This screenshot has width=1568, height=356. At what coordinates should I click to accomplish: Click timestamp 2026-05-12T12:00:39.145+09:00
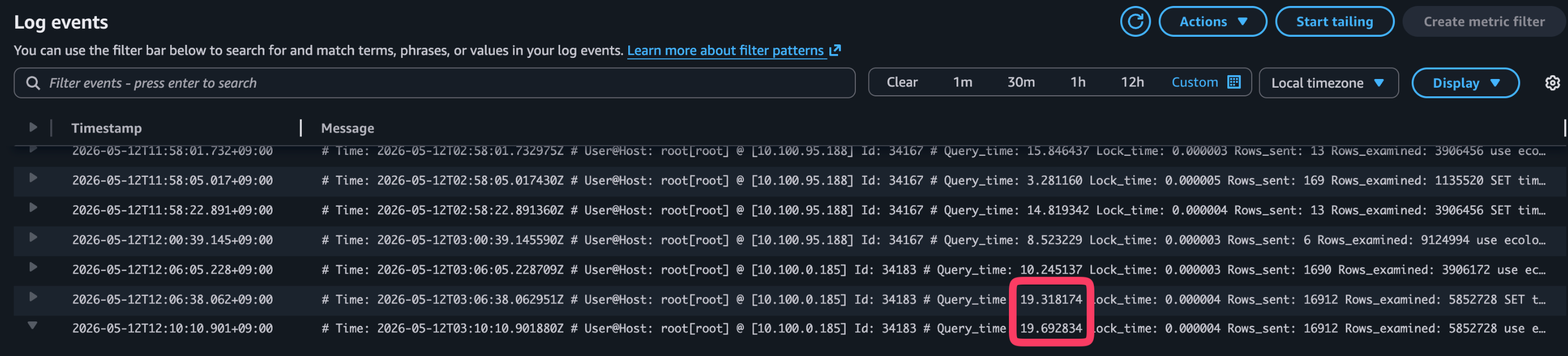pos(172,240)
